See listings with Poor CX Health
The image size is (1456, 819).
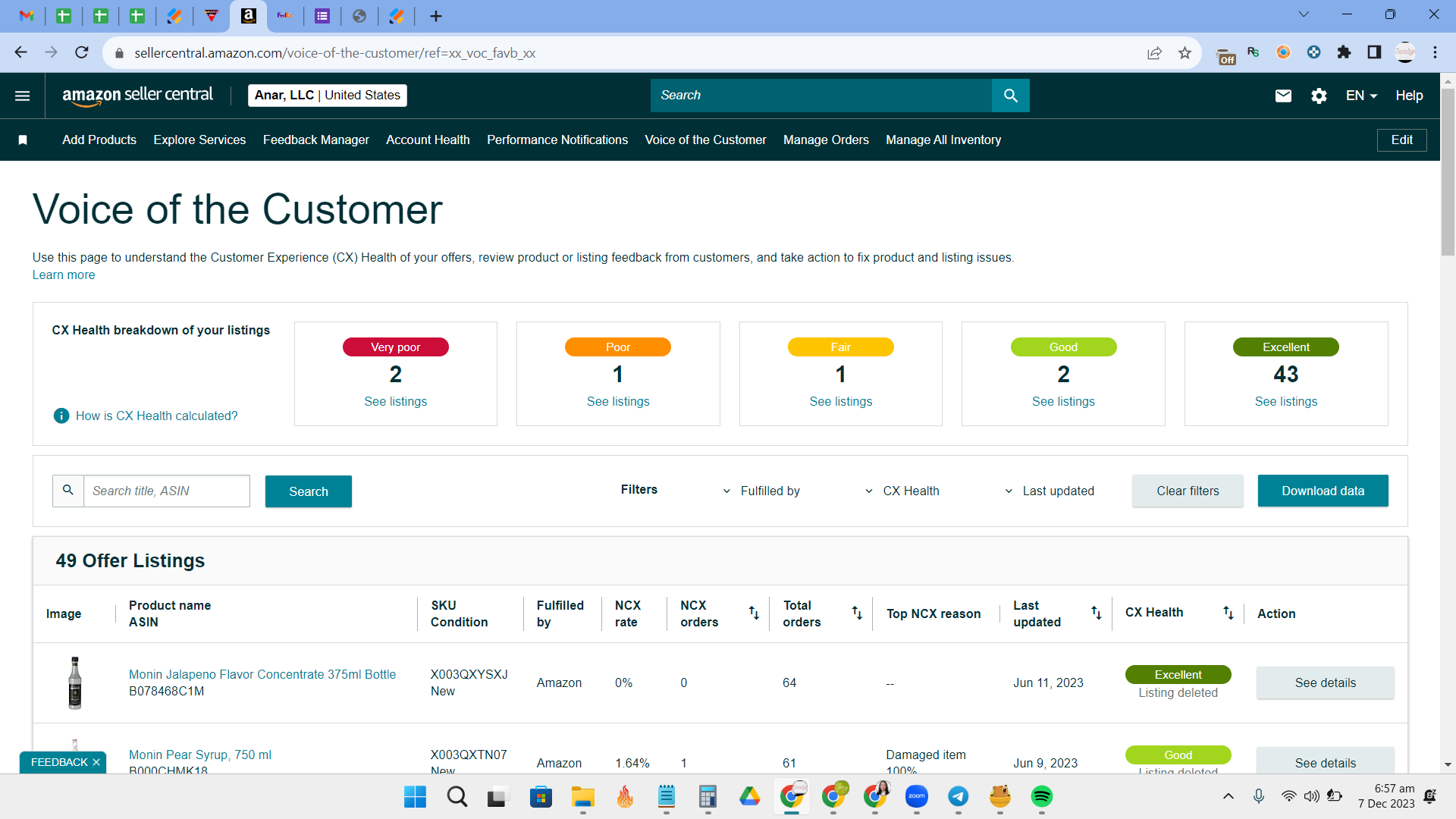coord(618,402)
